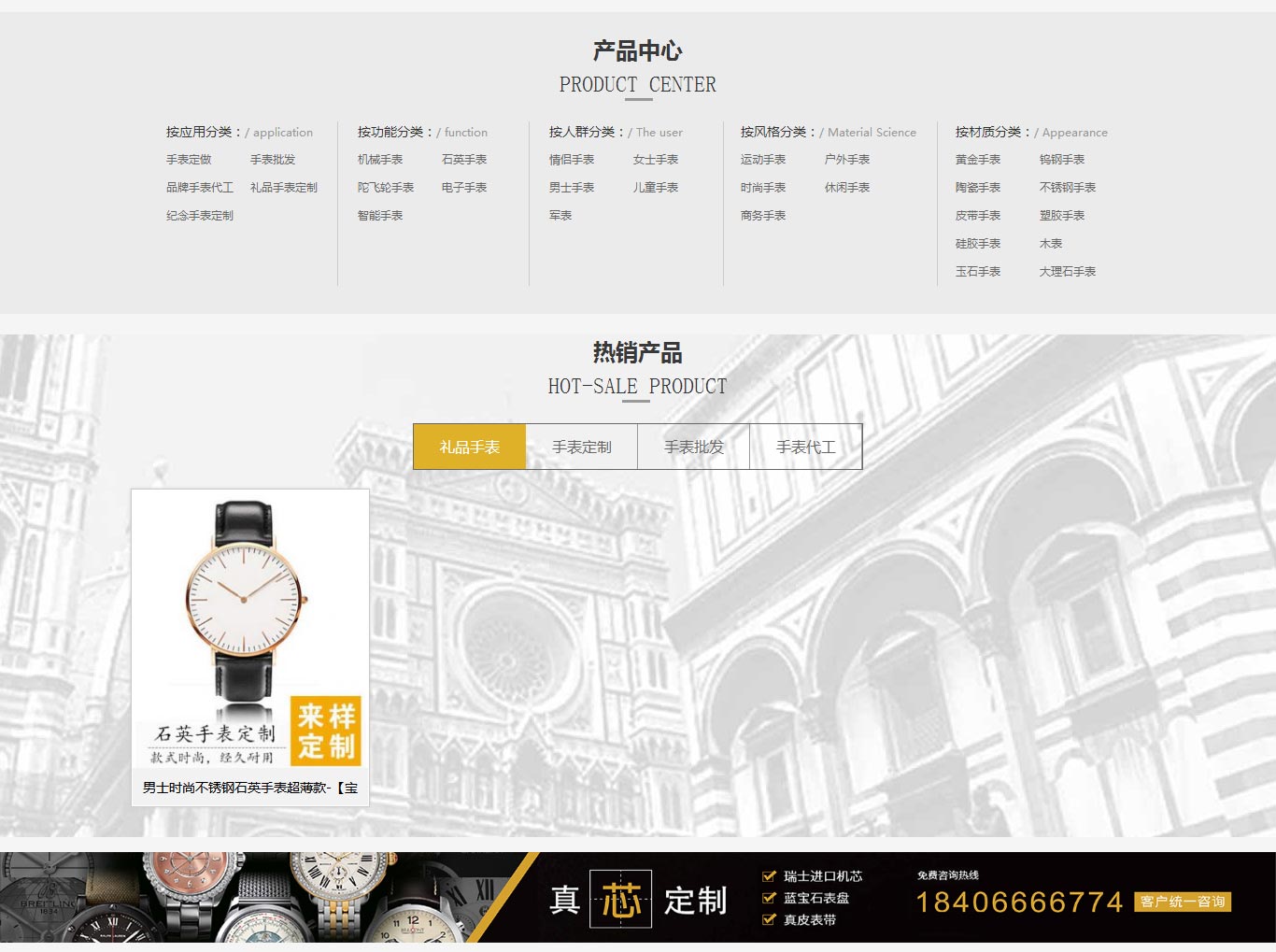Toggle the 瑞士进口机芯 checkmark
The width and height of the screenshot is (1276, 952).
[x=769, y=876]
